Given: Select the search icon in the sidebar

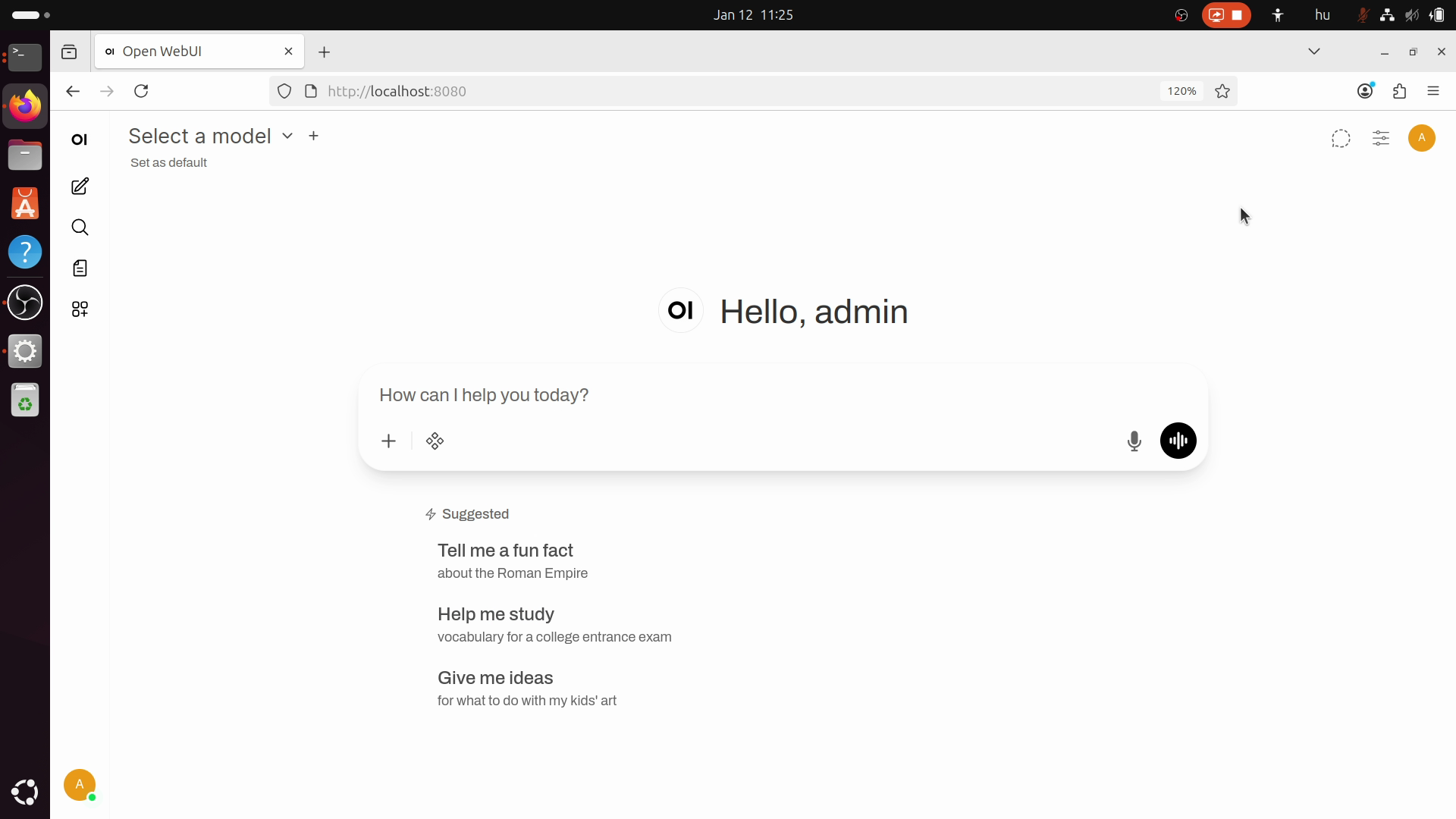Looking at the screenshot, I should coord(79,227).
